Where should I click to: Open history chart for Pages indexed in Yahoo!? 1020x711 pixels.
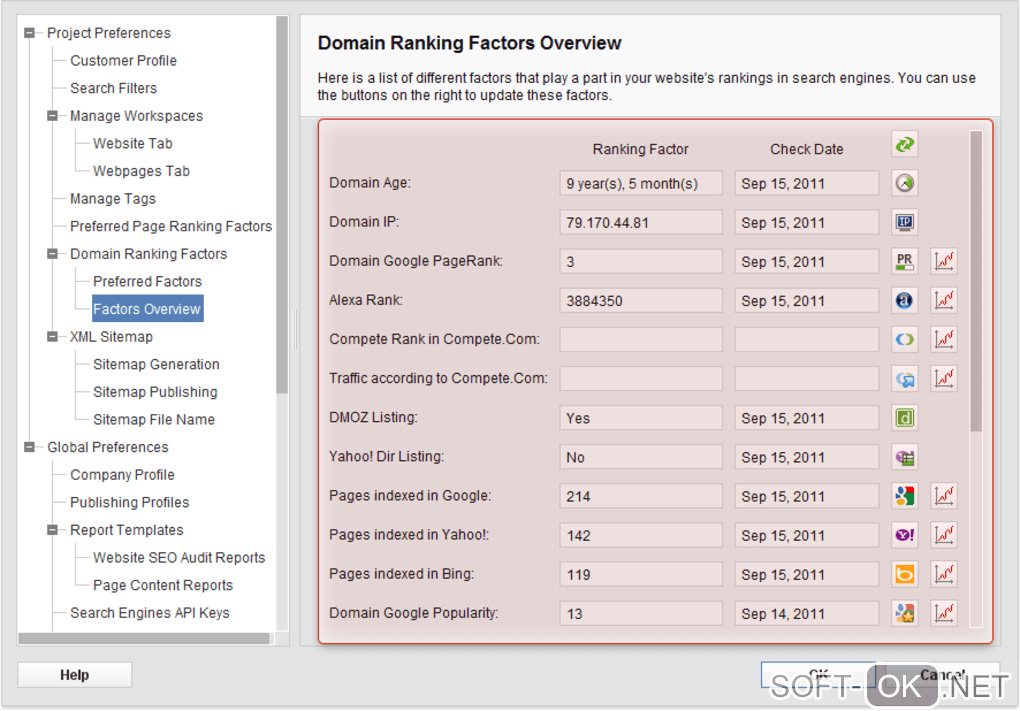pos(944,535)
